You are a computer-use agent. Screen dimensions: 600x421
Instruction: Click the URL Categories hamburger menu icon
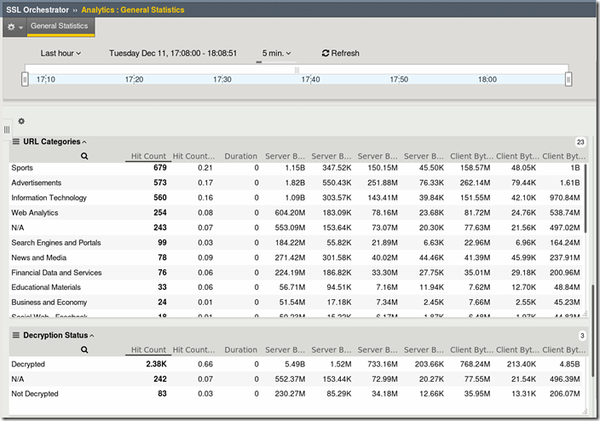point(16,142)
